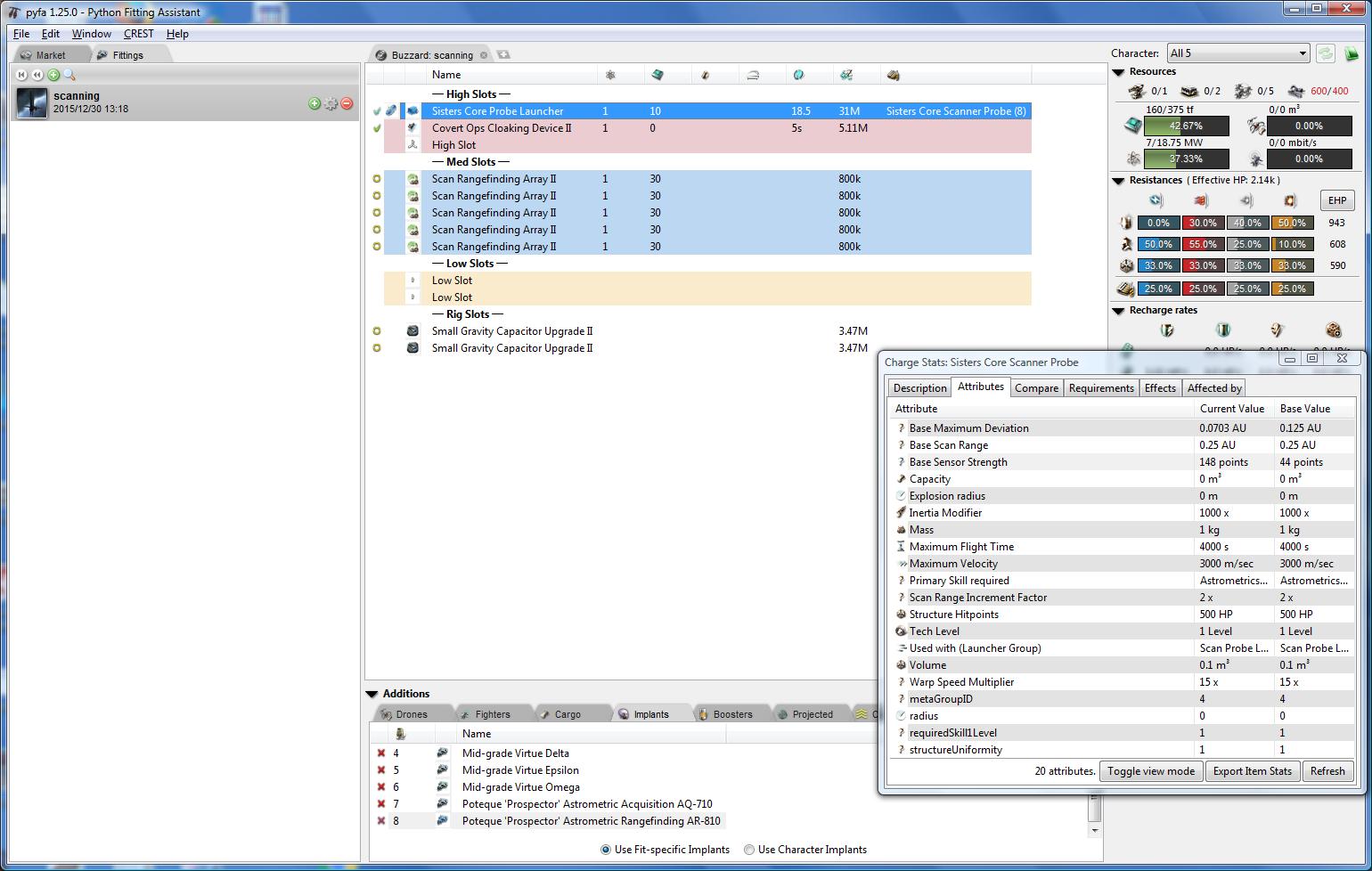Click the EM resistance column icon
The height and width of the screenshot is (871, 1372).
[1156, 200]
